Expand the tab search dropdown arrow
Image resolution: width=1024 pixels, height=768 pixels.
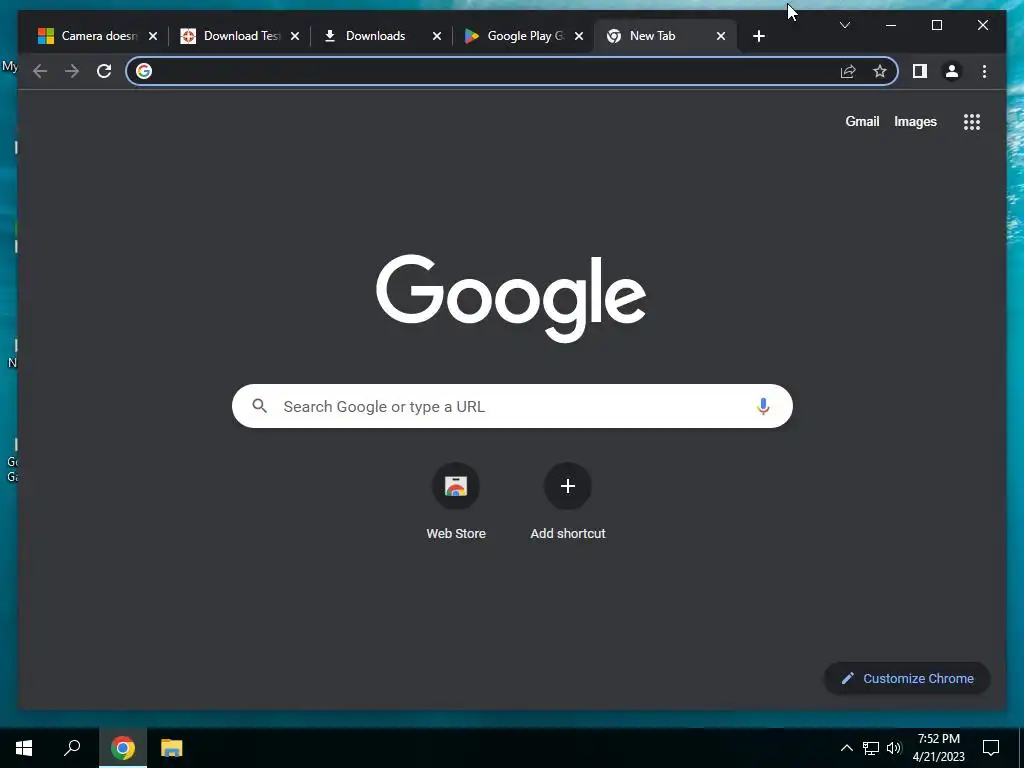click(844, 25)
